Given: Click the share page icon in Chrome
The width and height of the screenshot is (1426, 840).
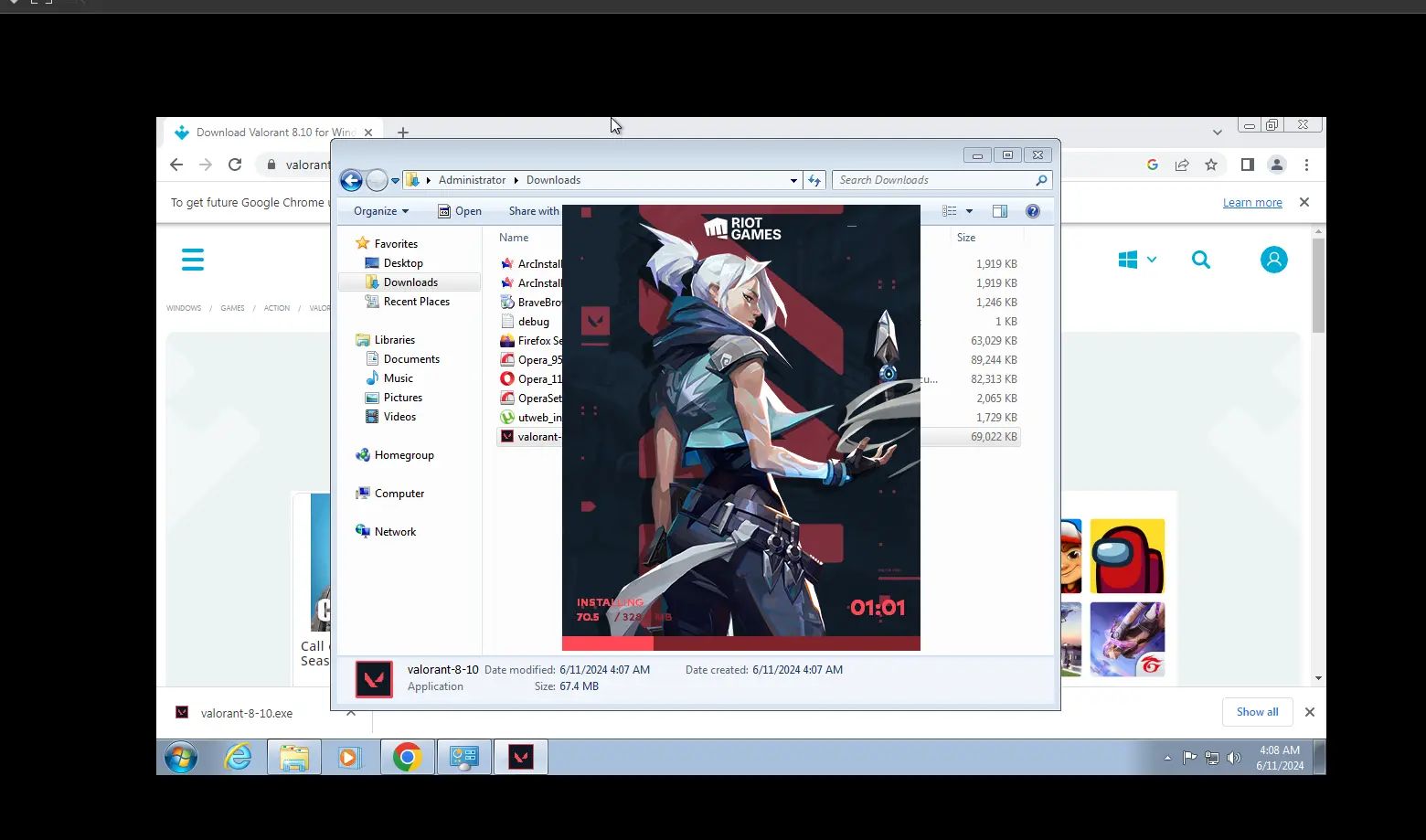Looking at the screenshot, I should click(1182, 165).
